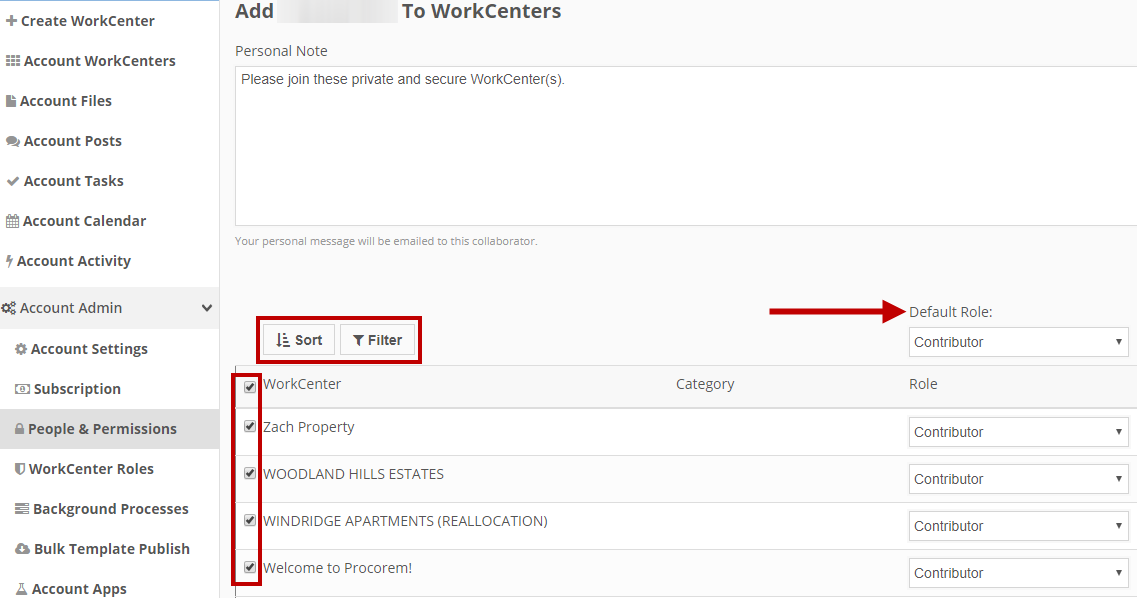Select People & Permissions in the sidebar

tap(109, 429)
